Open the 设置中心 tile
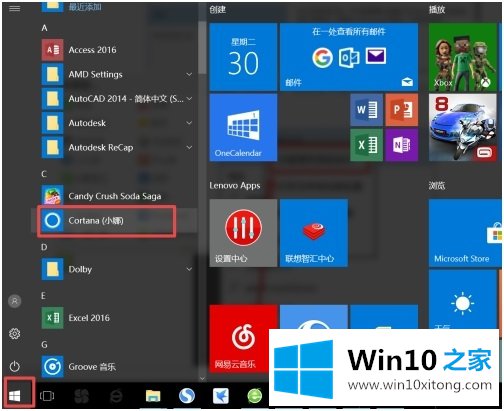Viewport: 504px width, 411px height. 243,233
